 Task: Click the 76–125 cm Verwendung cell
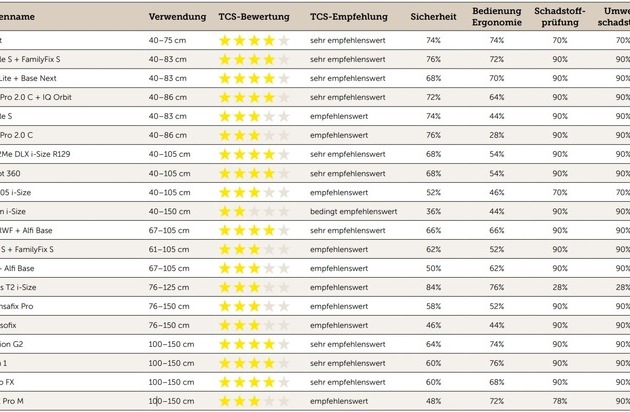click(x=169, y=287)
